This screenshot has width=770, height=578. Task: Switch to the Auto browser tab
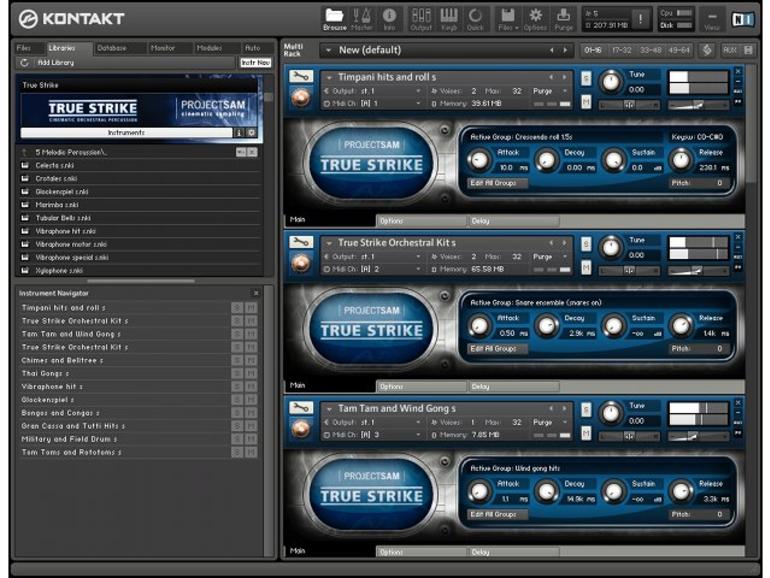(253, 48)
